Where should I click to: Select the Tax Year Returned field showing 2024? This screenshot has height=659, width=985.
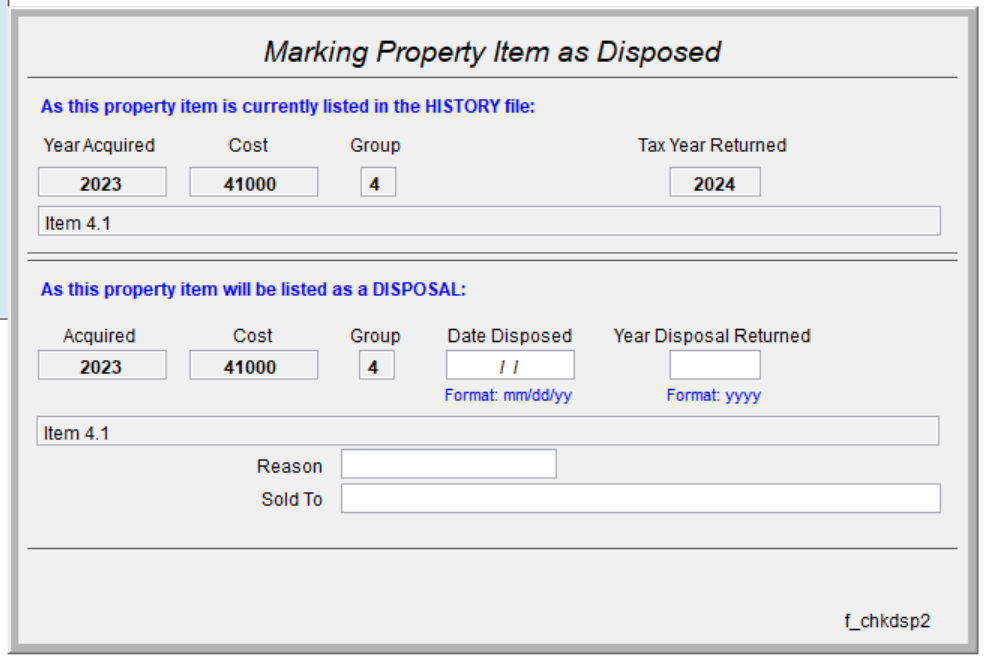pos(714,183)
